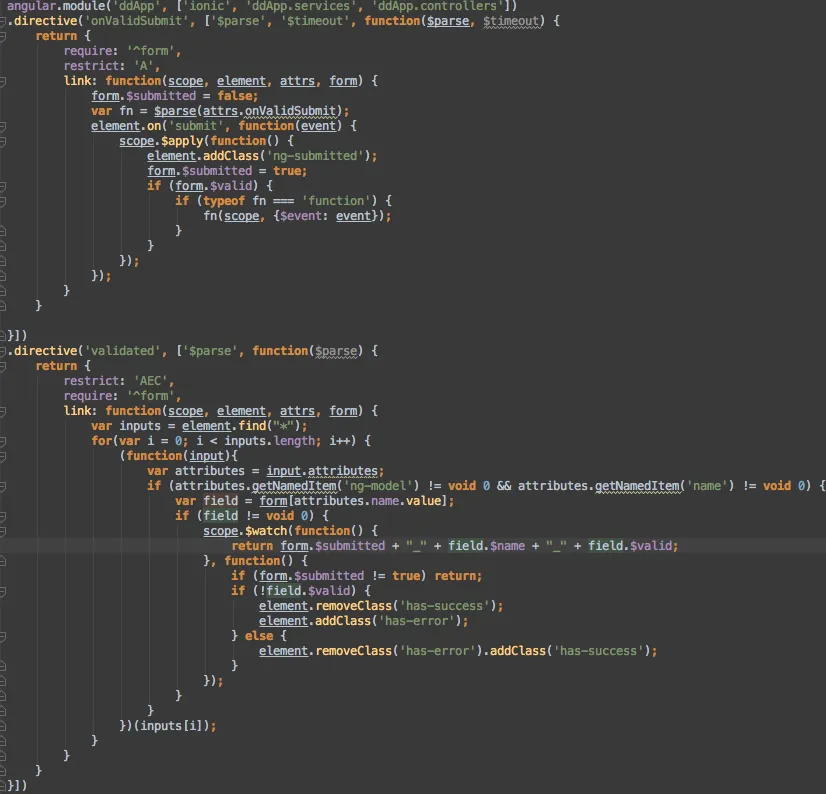Screen dimensions: 826x794
Task: Click 'input' parameter in function(input)
Action: pos(206,456)
